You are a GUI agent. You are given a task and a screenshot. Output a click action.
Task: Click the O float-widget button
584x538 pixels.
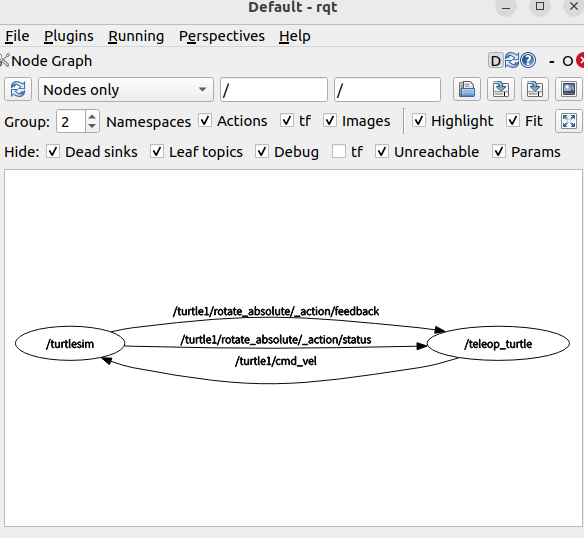tap(567, 61)
